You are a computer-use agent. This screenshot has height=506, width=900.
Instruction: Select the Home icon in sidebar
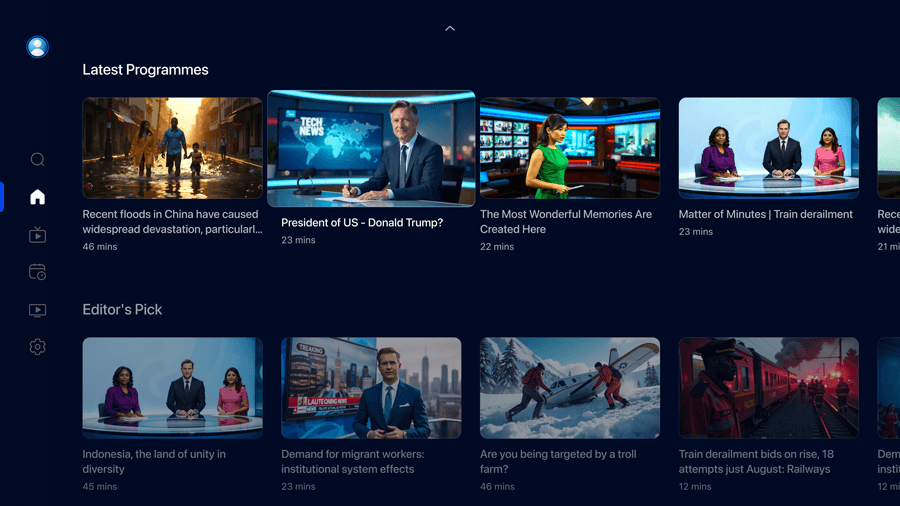pos(37,197)
